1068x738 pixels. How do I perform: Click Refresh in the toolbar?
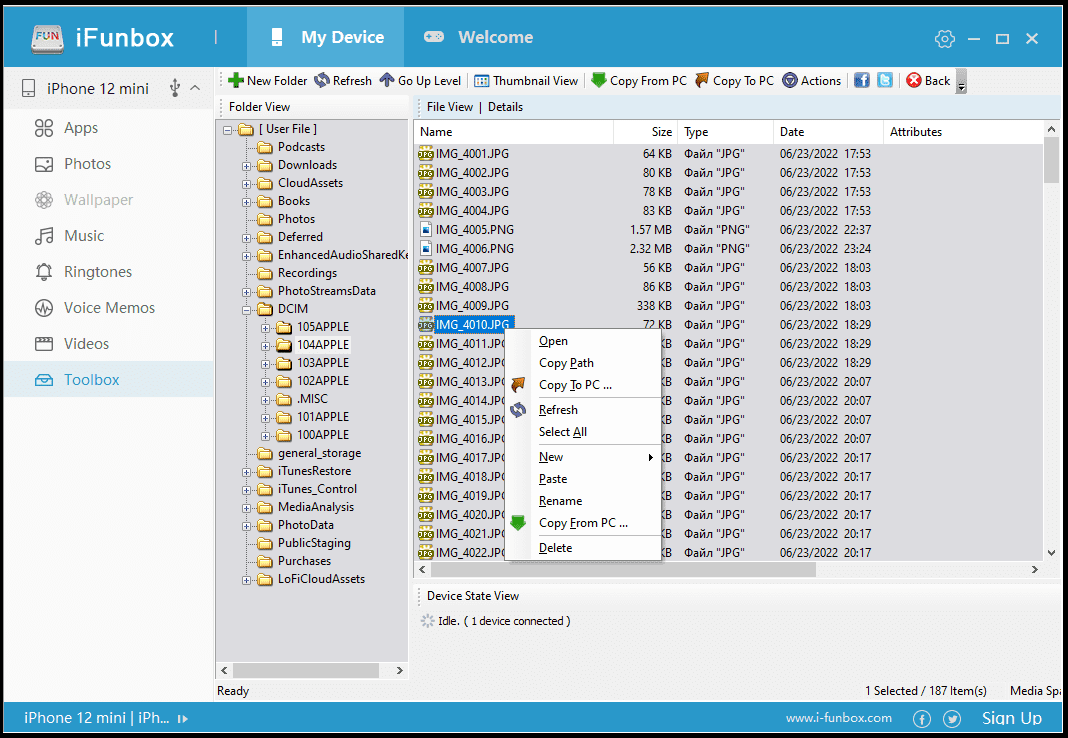point(343,80)
